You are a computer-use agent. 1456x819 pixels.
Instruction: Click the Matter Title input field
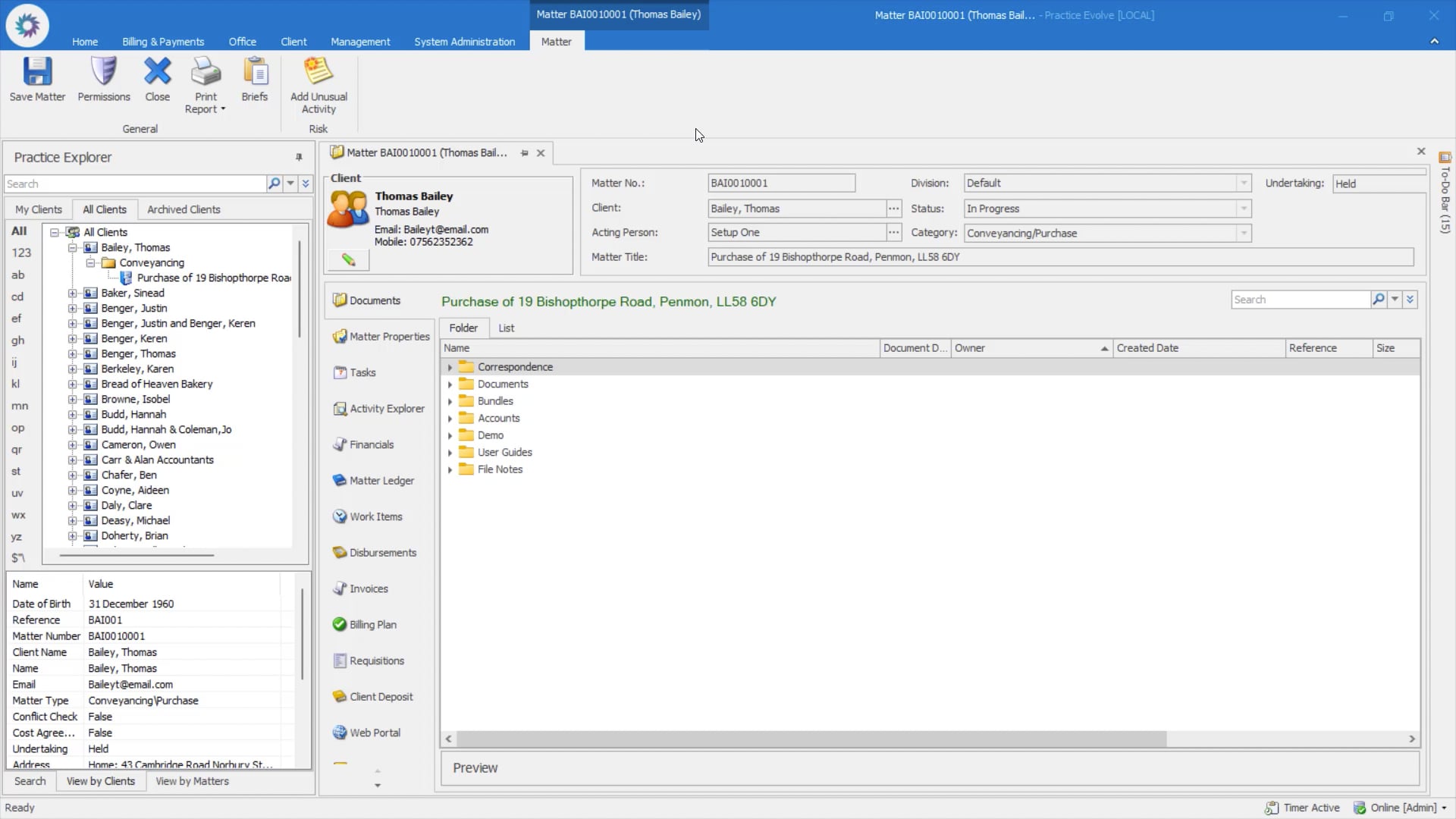pos(1060,257)
